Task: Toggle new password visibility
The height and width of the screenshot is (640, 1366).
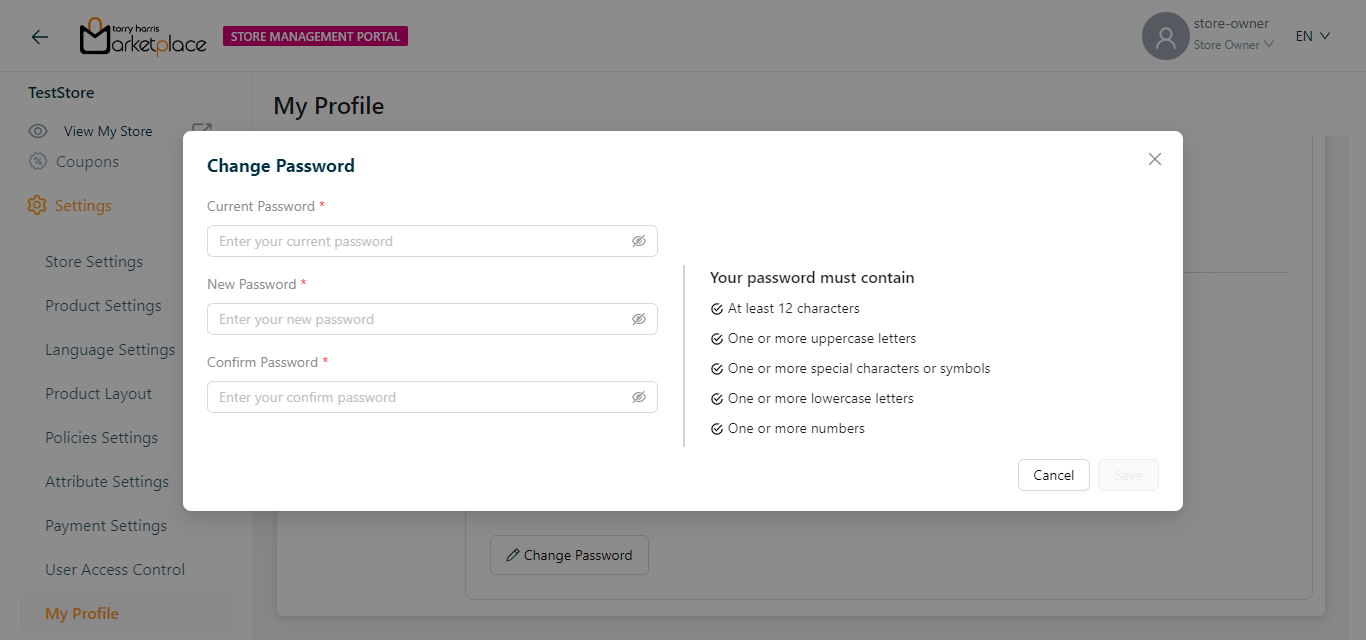Action: click(x=639, y=319)
